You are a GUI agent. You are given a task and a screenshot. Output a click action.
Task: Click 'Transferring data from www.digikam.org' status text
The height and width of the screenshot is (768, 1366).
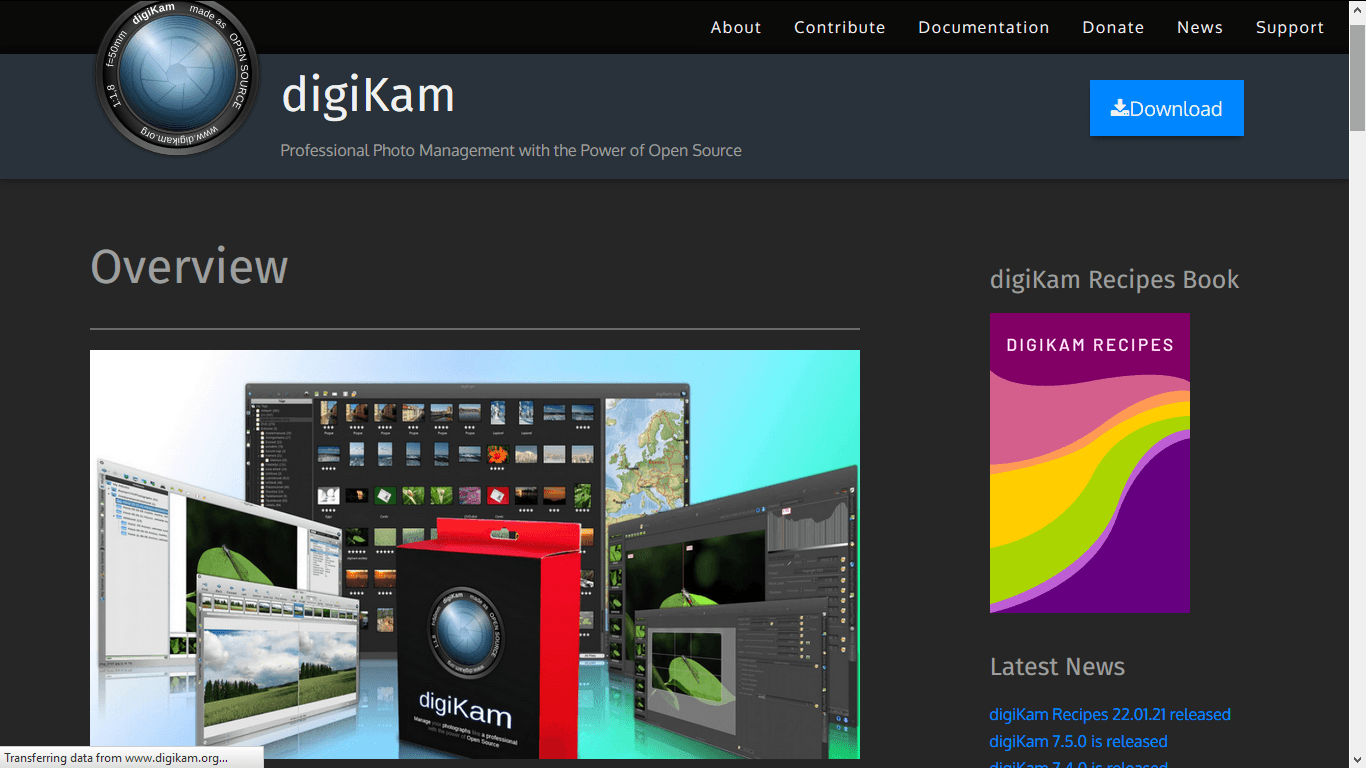pos(116,758)
